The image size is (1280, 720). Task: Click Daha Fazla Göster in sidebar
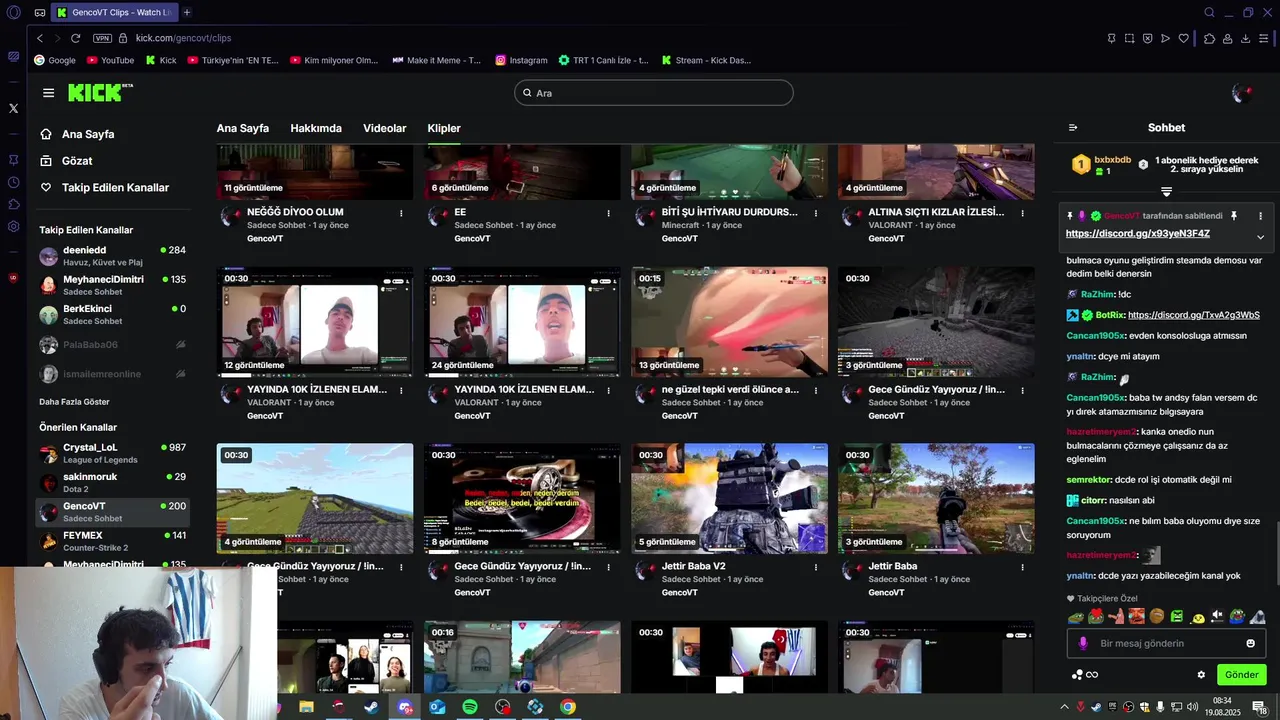pyautogui.click(x=74, y=401)
